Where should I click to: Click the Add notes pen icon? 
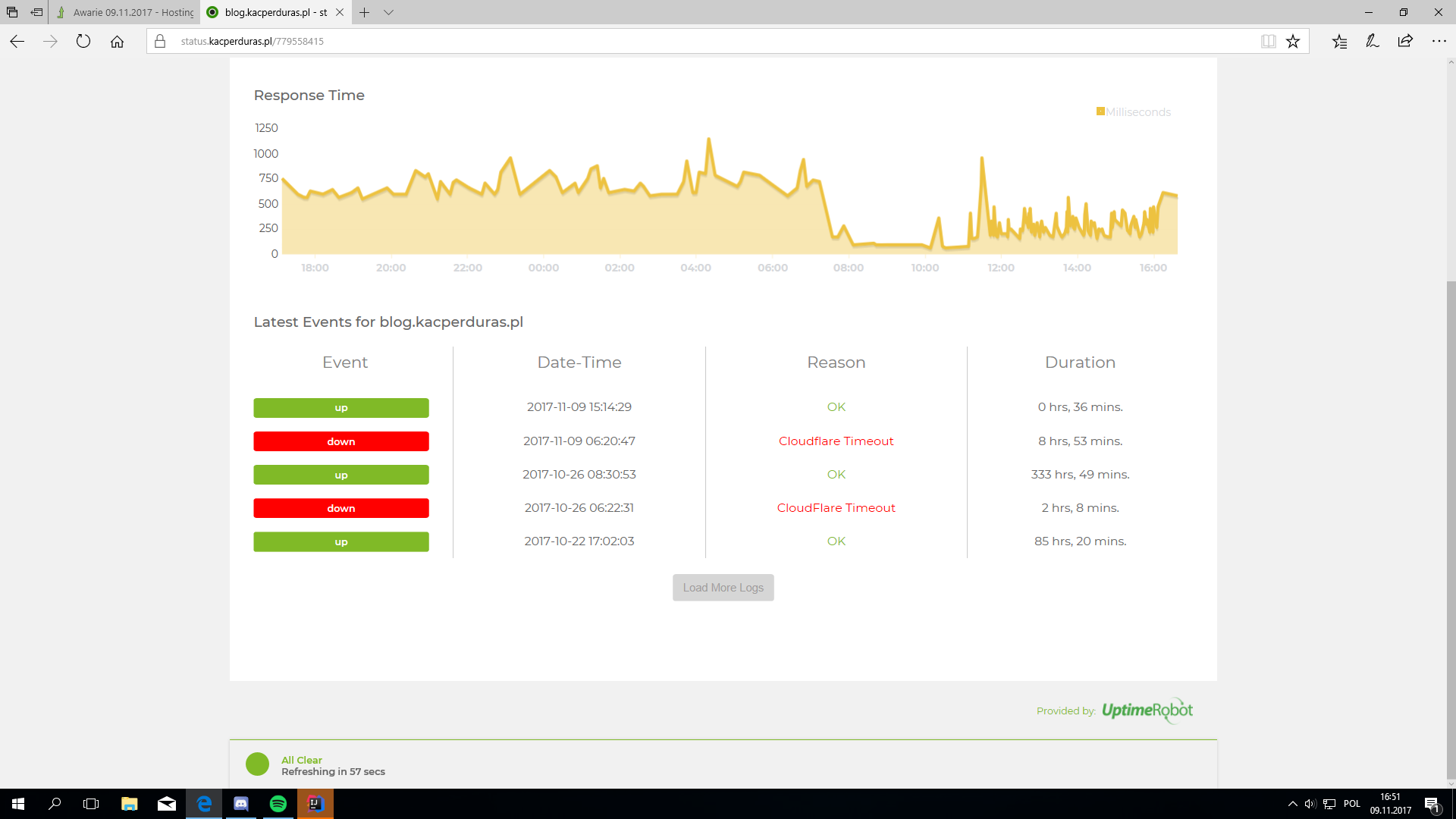(x=1373, y=42)
